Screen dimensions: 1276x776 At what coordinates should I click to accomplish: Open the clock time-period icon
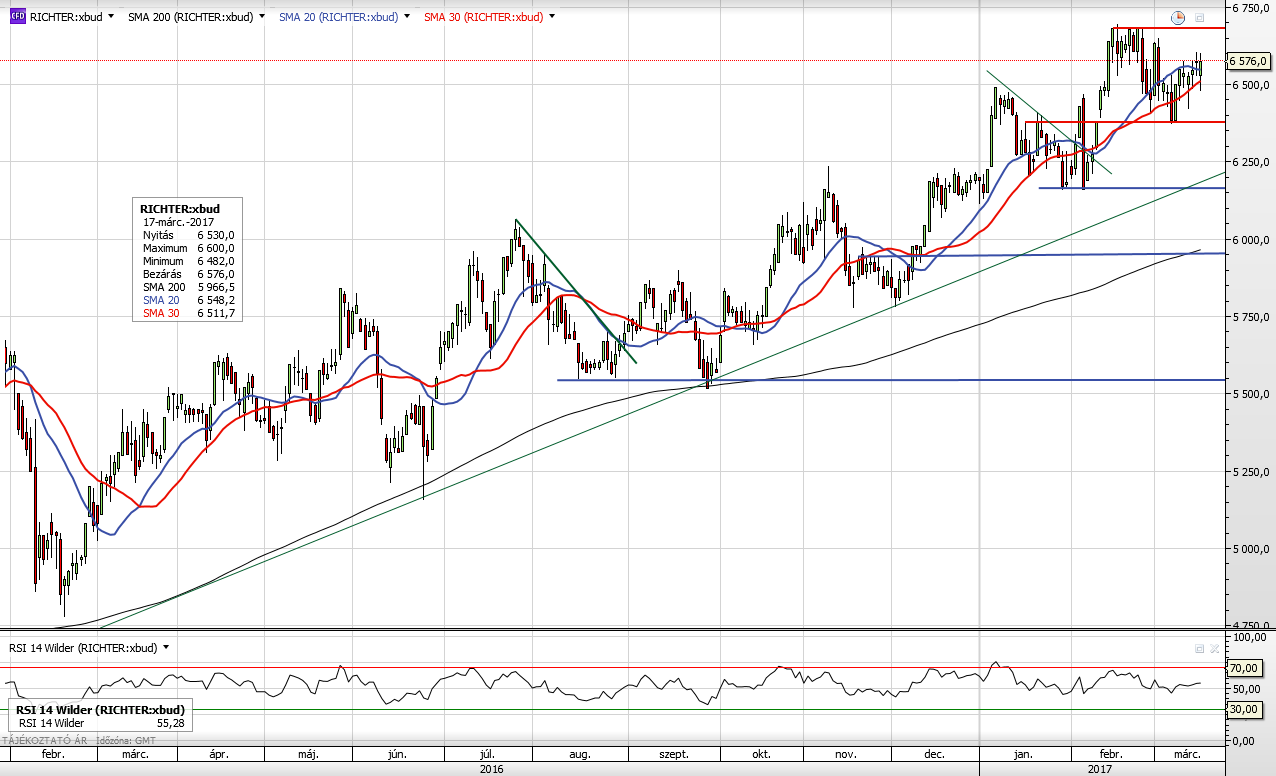click(x=1178, y=17)
